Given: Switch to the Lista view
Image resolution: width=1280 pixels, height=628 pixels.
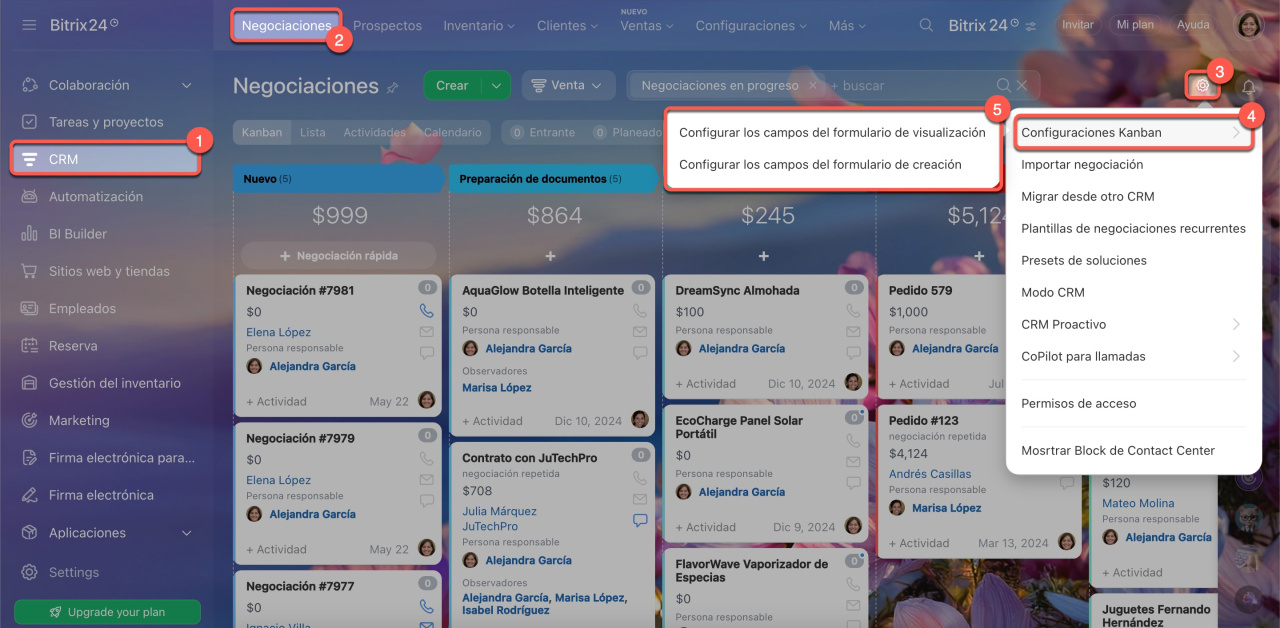Looking at the screenshot, I should click(313, 132).
